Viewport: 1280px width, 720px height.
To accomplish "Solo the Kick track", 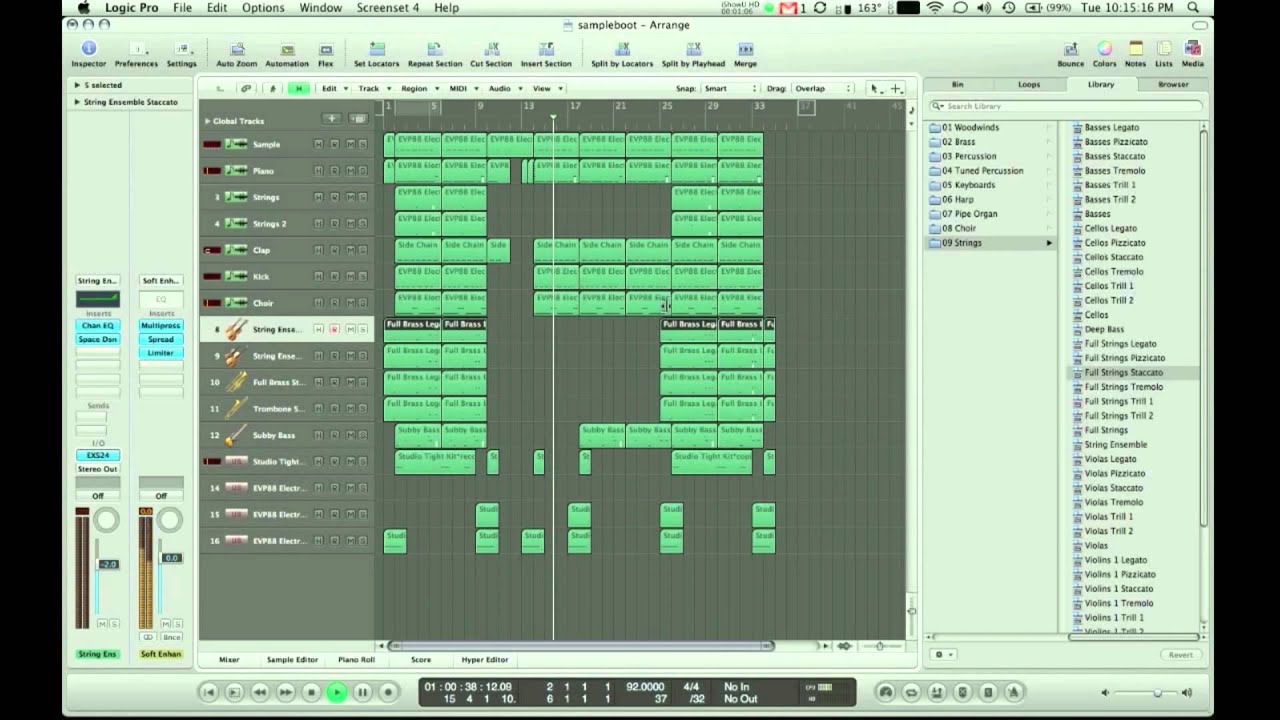I will (x=362, y=276).
